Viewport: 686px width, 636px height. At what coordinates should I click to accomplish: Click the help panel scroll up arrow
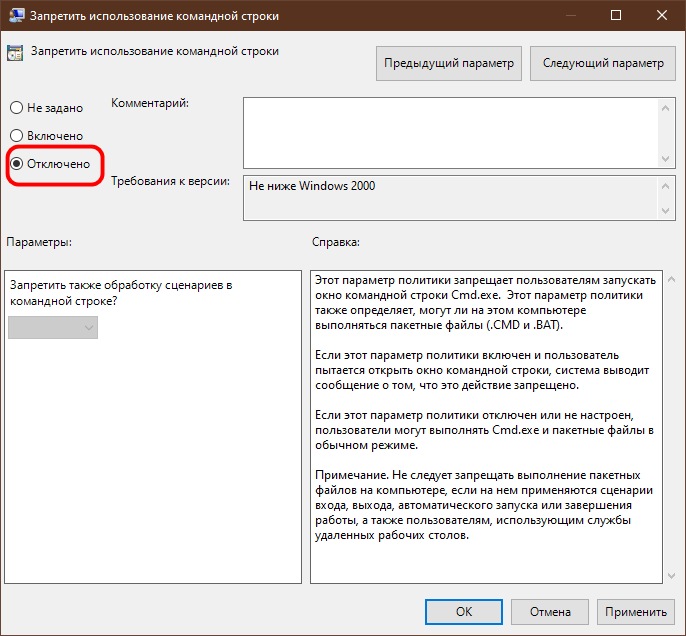pos(672,279)
